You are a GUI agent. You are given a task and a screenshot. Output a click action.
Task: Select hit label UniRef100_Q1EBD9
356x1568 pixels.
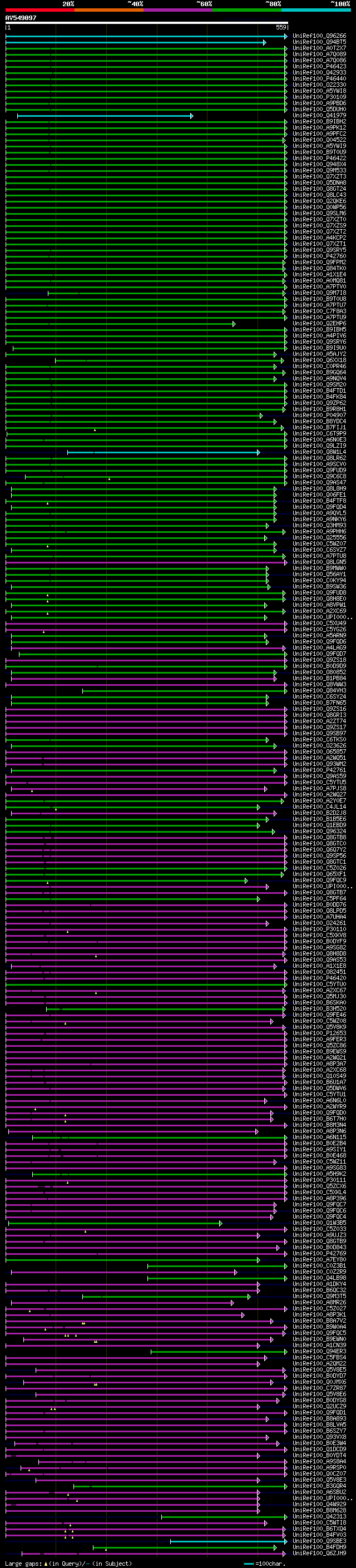(319, 825)
